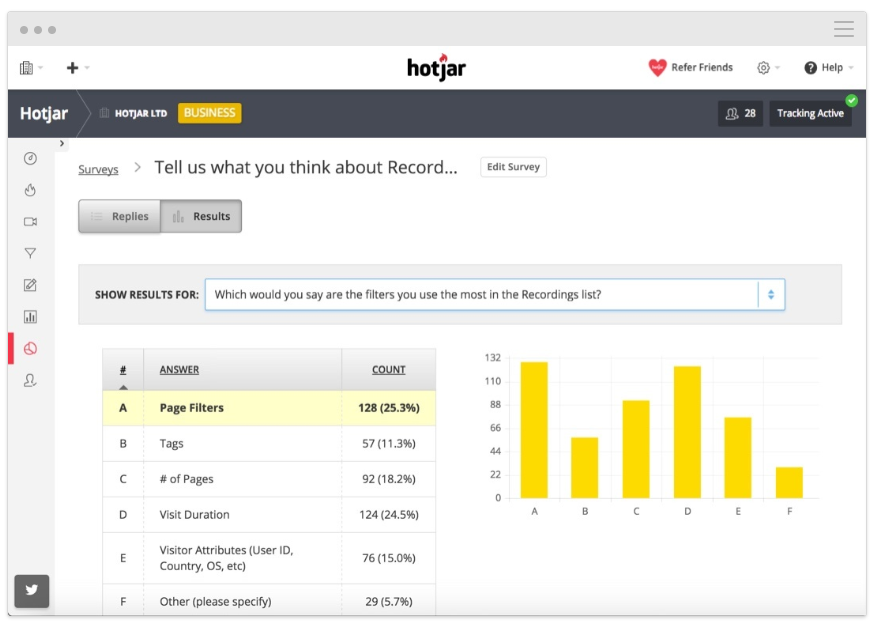
Task: Click the count '124 (24.5%)'
Action: pos(388,515)
